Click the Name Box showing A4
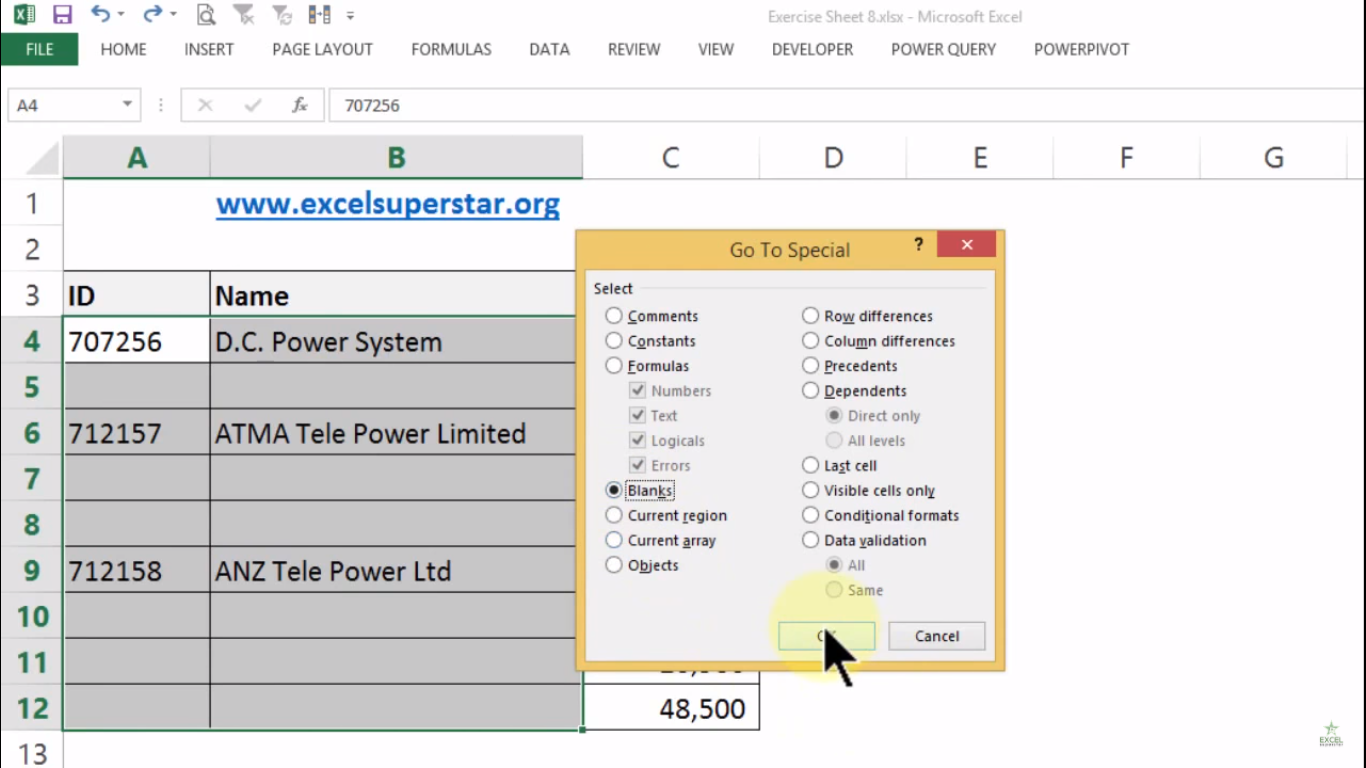 point(63,105)
